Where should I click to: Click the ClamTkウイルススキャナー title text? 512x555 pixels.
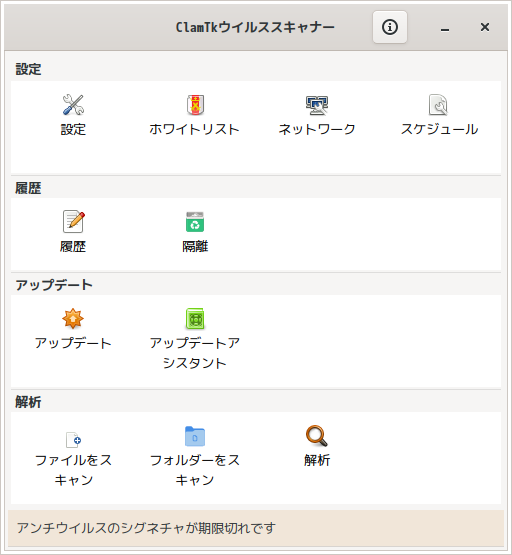pos(255,28)
